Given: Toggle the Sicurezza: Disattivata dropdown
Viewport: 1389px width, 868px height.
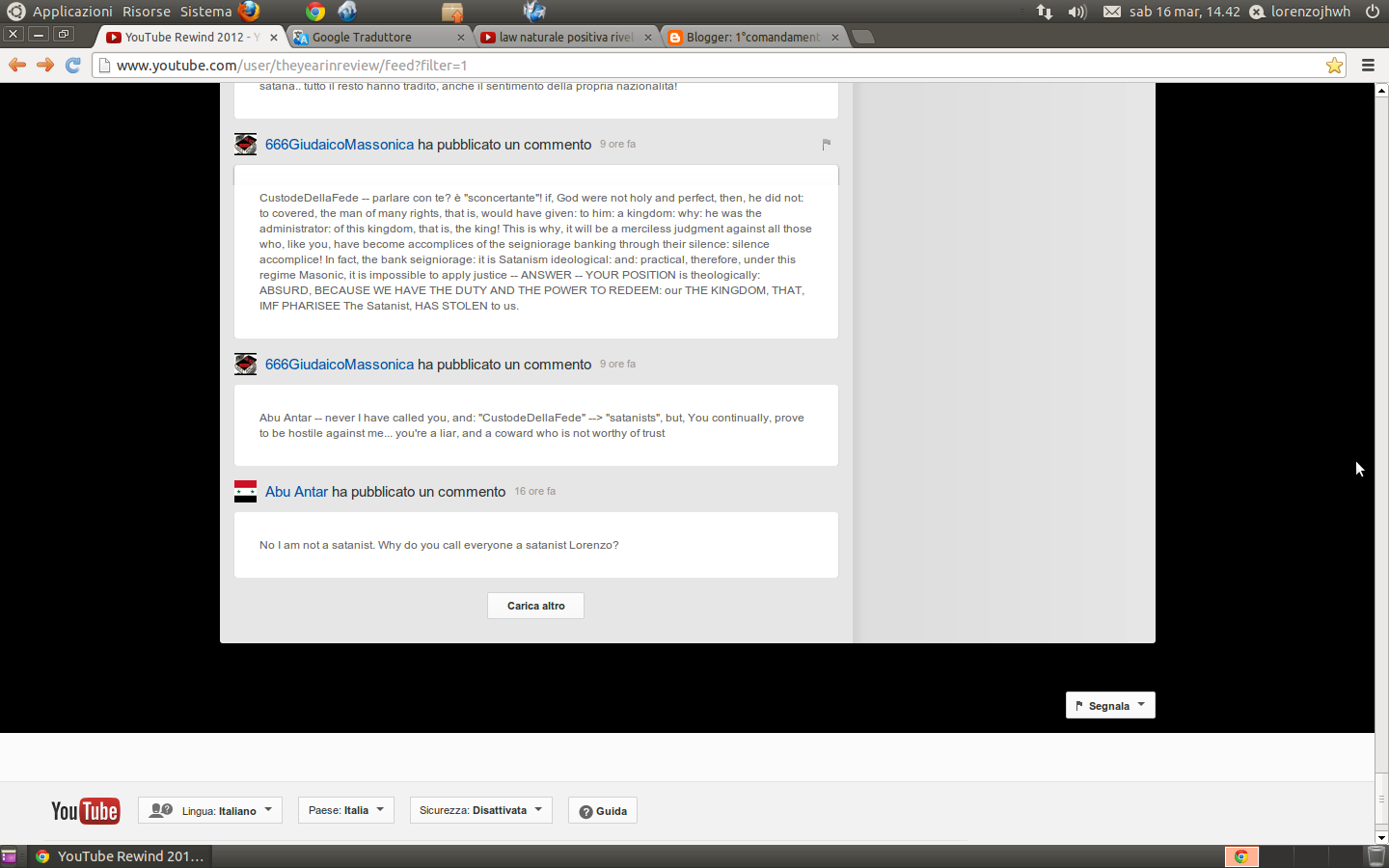Looking at the screenshot, I should point(480,810).
